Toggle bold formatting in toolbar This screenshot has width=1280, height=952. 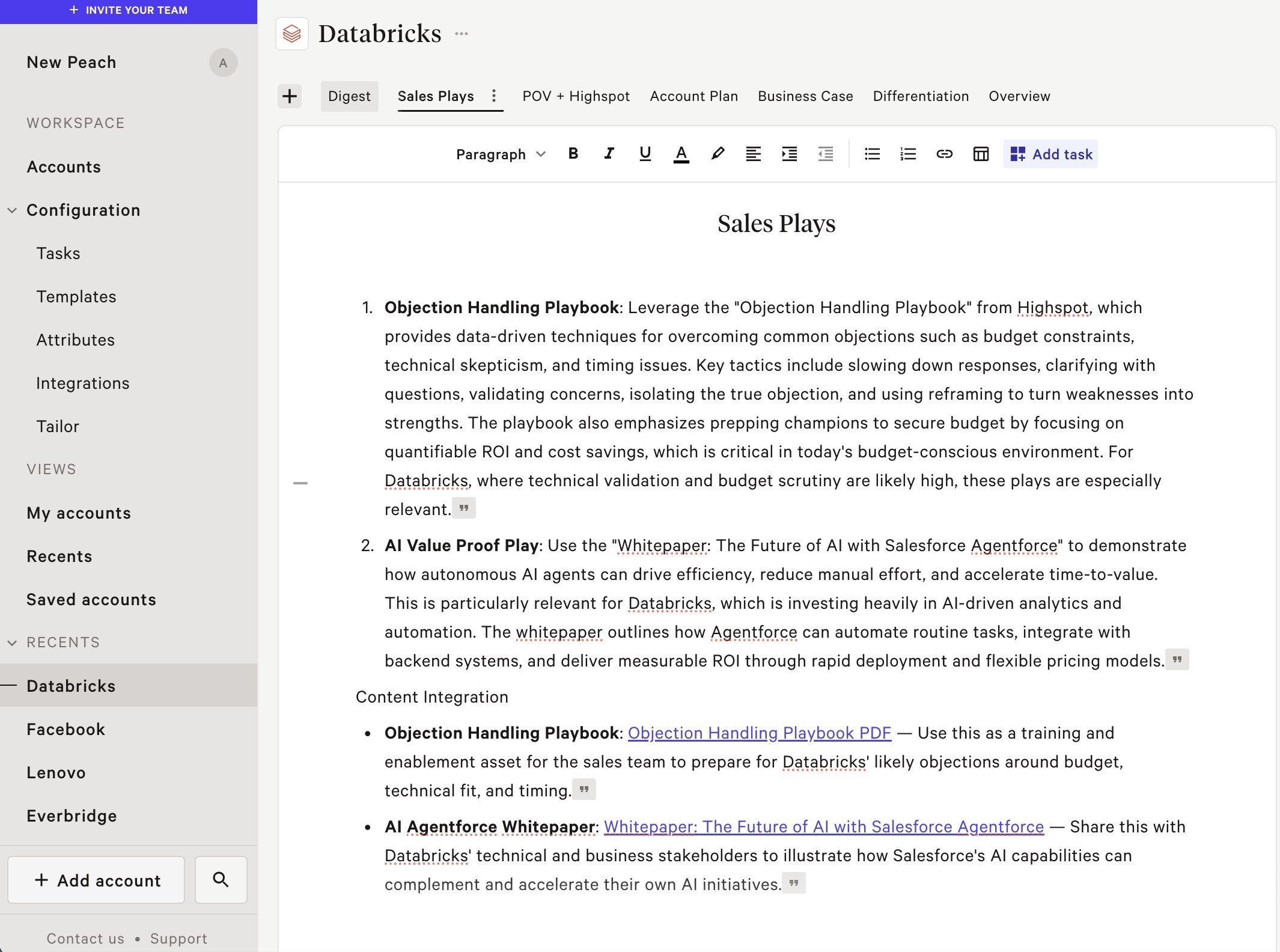573,154
